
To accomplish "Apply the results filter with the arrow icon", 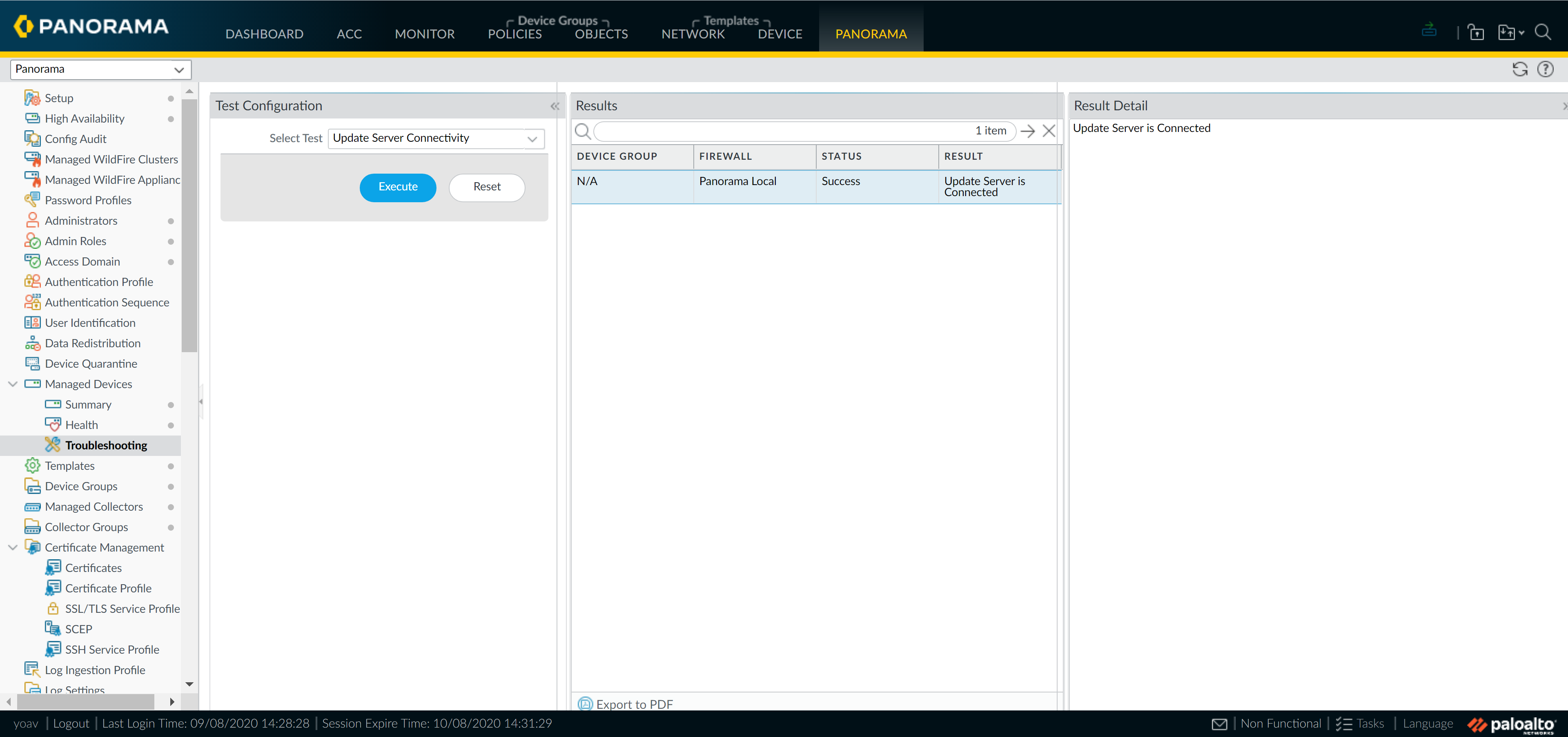I will point(1027,131).
